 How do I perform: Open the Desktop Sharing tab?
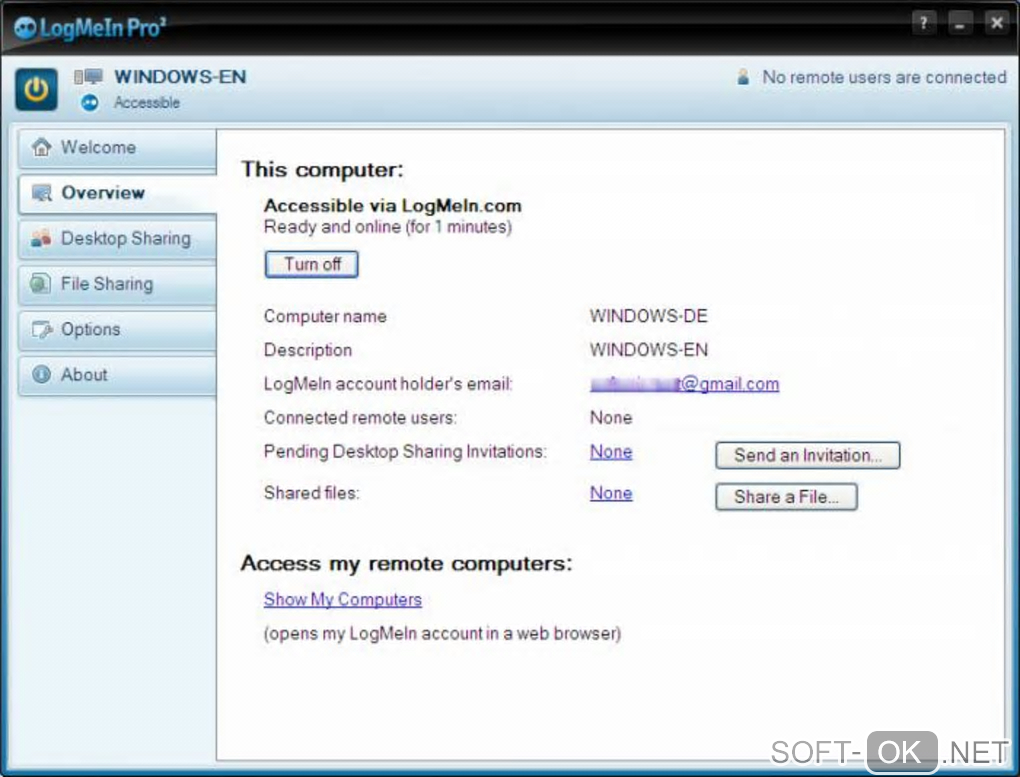coord(117,239)
